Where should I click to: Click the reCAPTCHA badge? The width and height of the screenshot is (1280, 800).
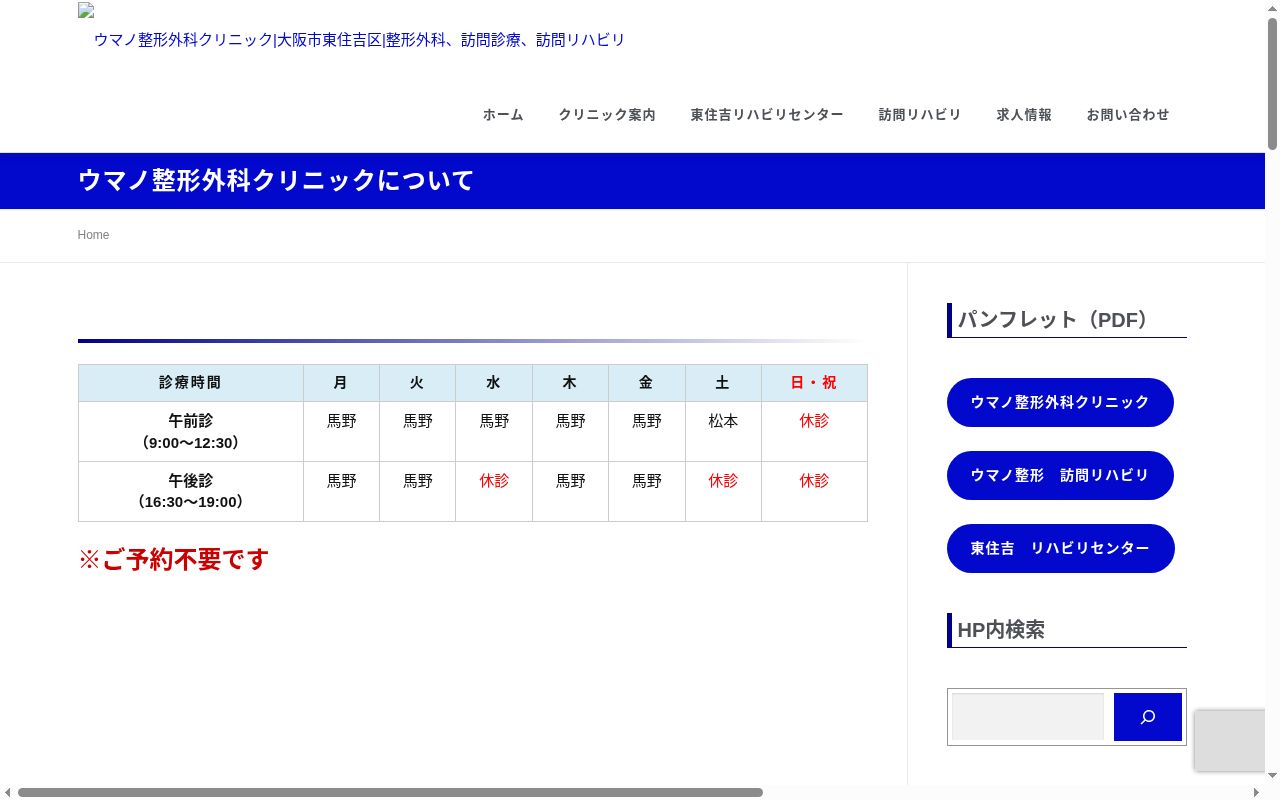click(1230, 740)
